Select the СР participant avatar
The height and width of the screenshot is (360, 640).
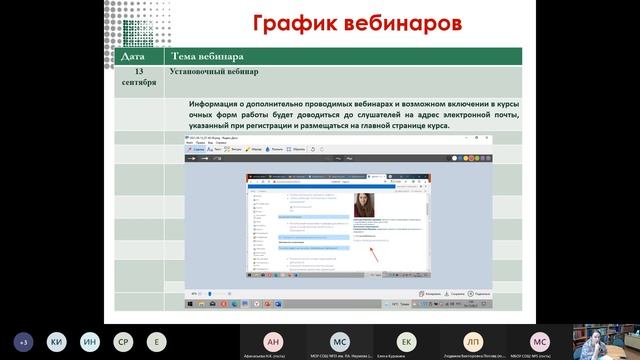123,342
